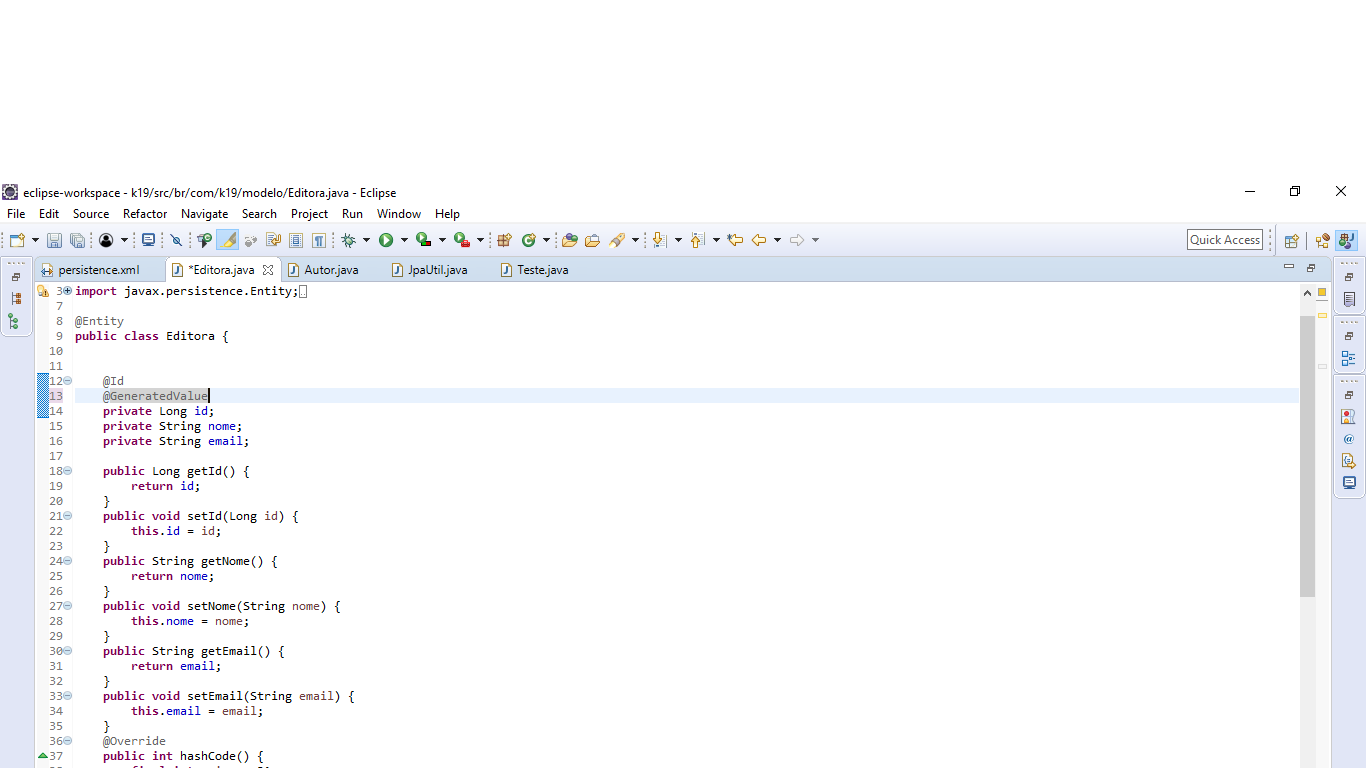Click the Save All toolbar icon
This screenshot has width=1366, height=768.
[77, 240]
